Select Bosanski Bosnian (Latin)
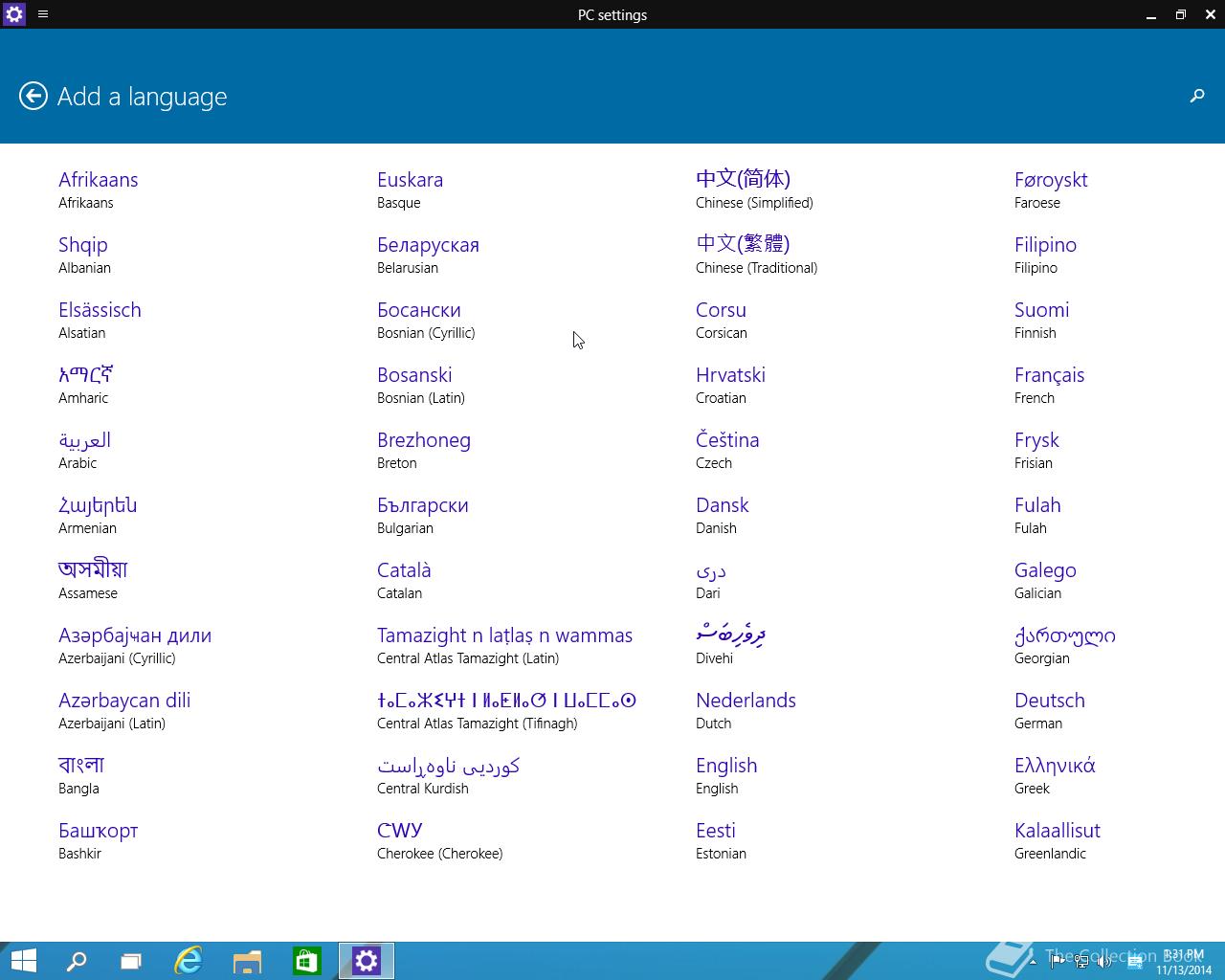The width and height of the screenshot is (1225, 980). tap(421, 385)
